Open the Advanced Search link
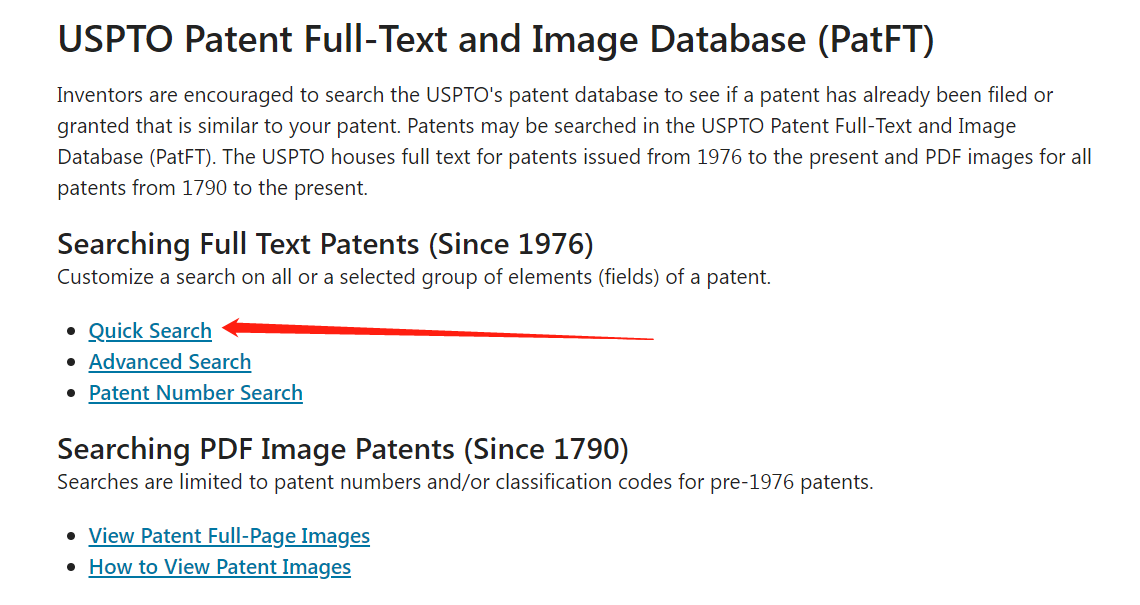This screenshot has width=1140, height=605. [170, 362]
